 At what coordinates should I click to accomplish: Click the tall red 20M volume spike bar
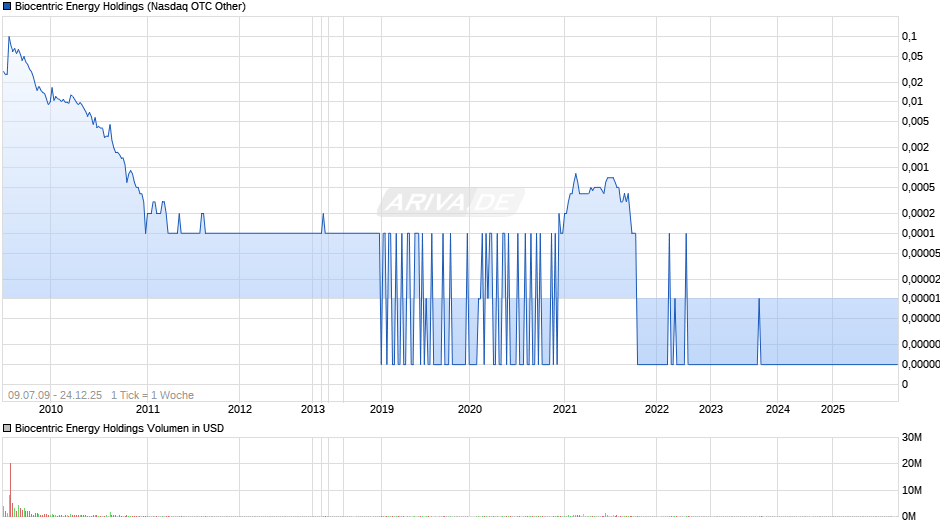point(10,489)
